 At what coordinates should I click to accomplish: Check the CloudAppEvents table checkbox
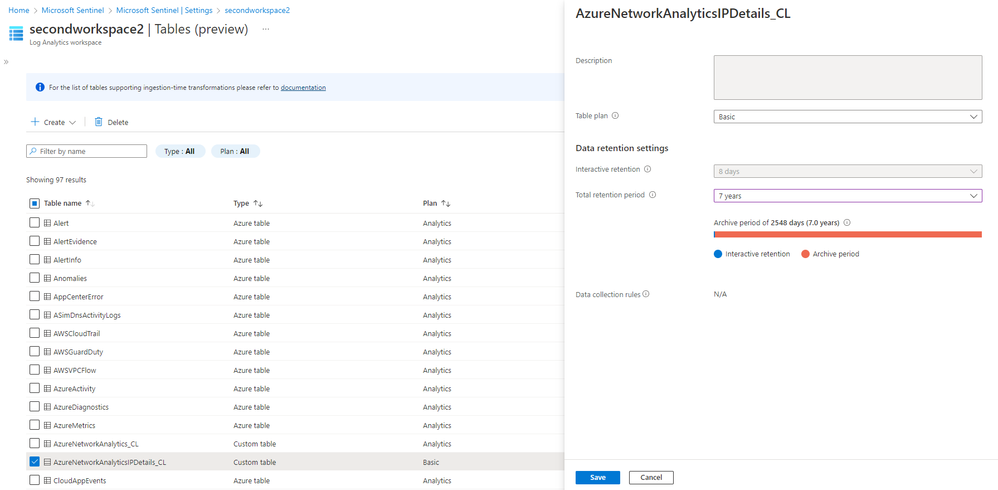[x=34, y=480]
